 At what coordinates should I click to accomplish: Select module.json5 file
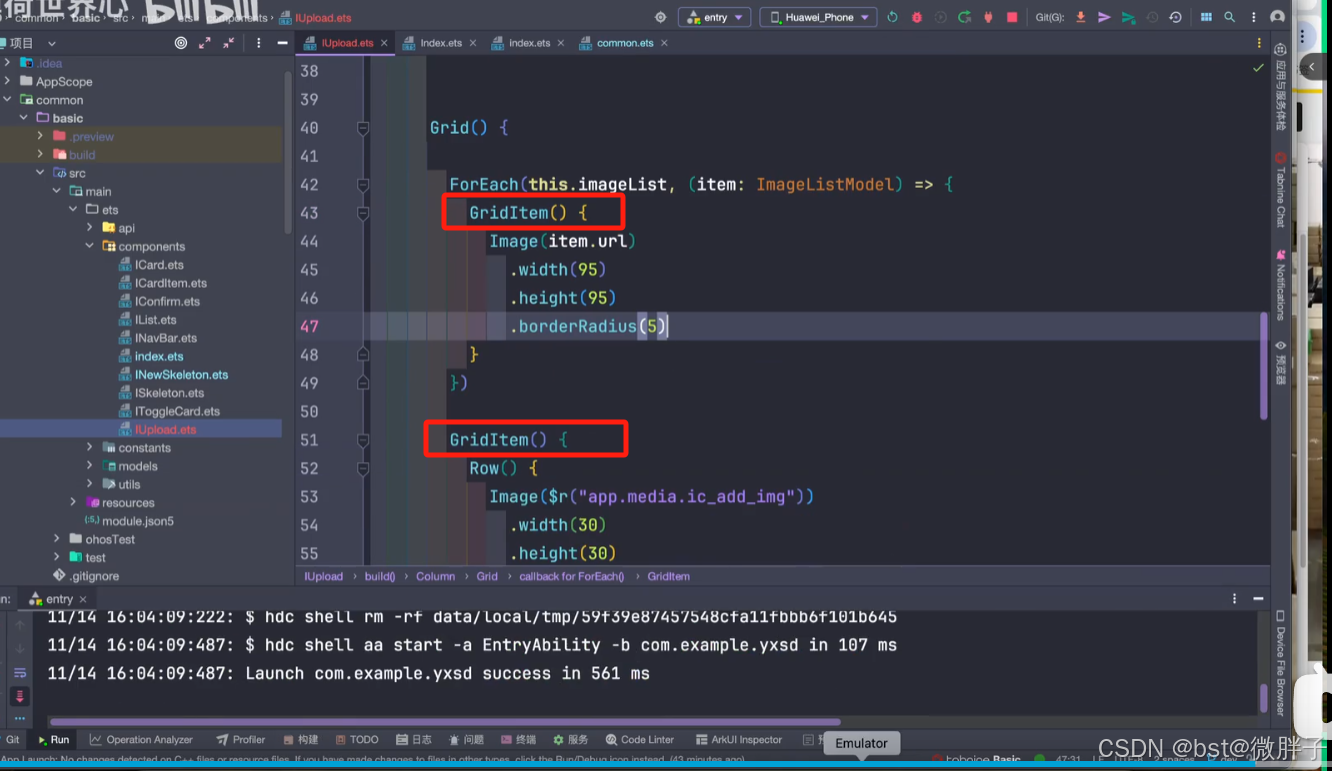tap(137, 521)
